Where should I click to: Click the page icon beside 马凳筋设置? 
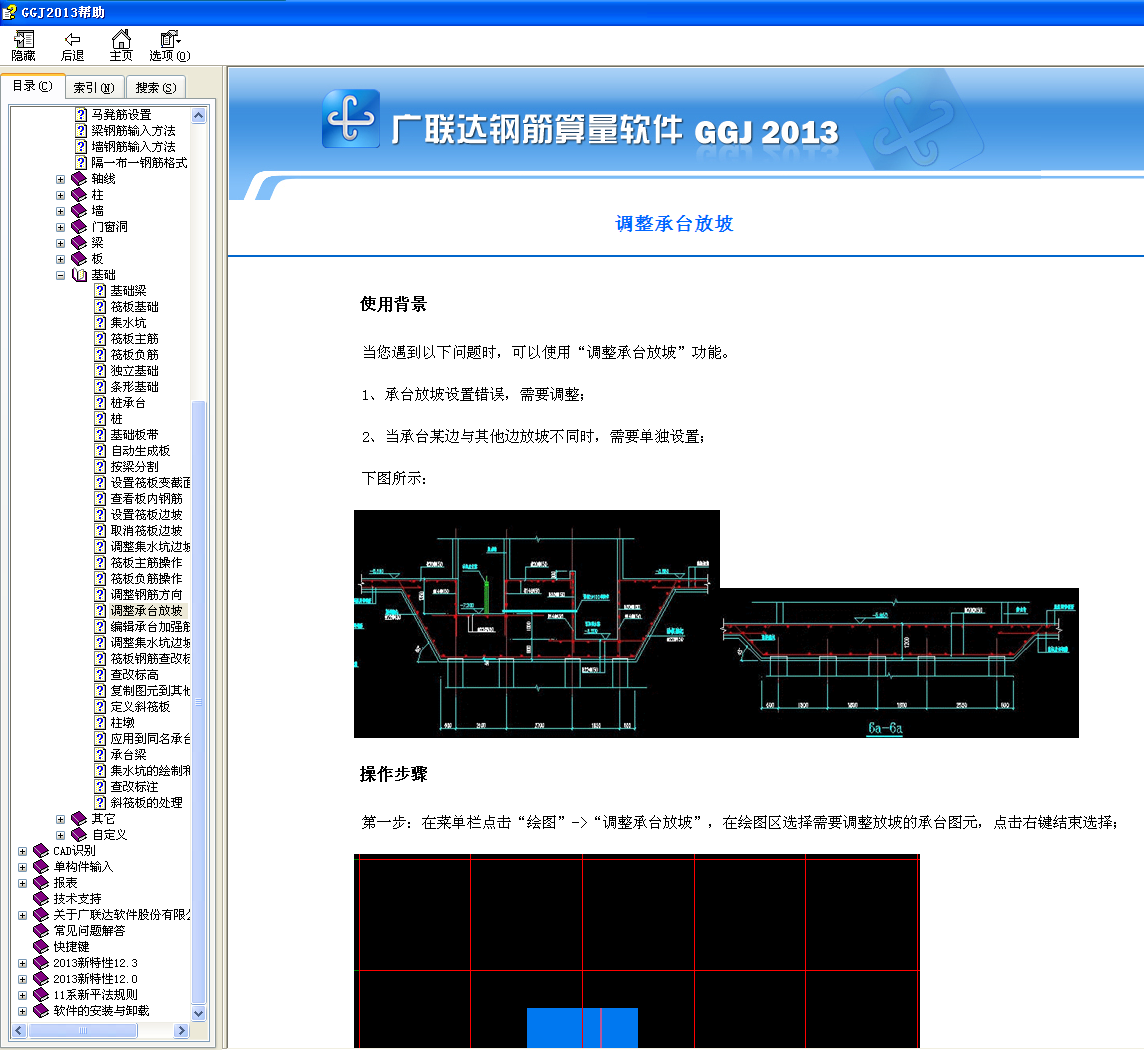pos(81,115)
